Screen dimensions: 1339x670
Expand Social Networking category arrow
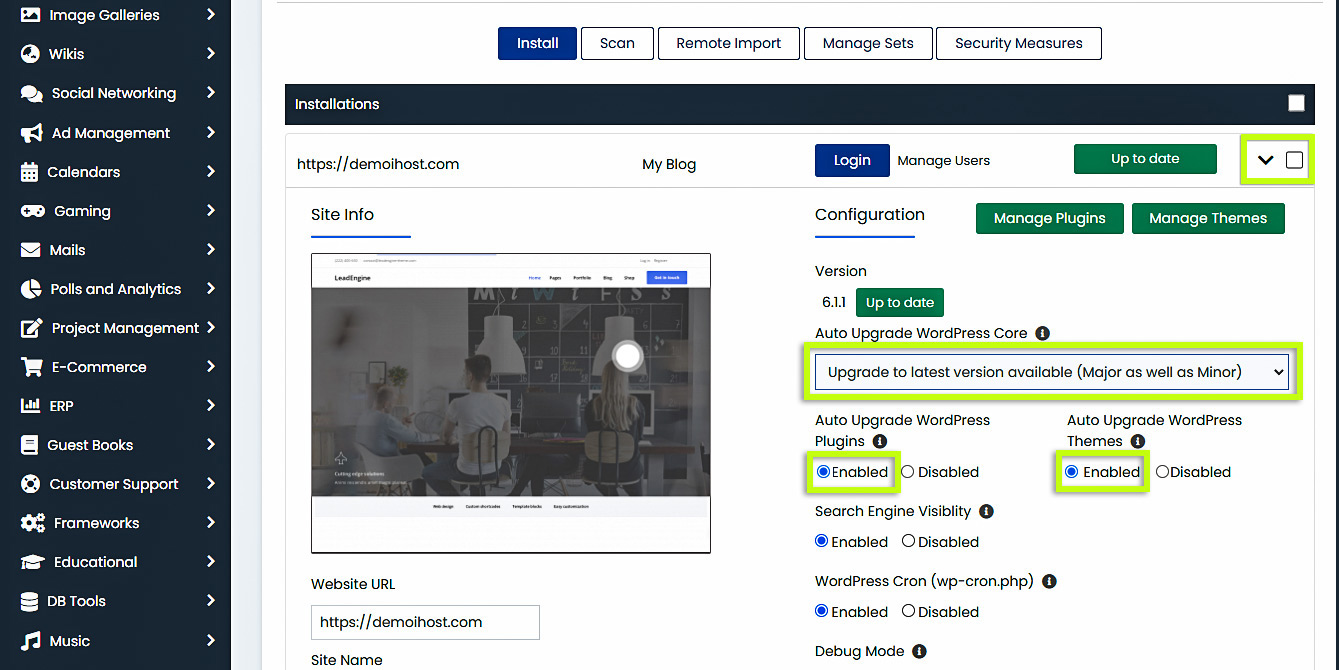tap(210, 93)
